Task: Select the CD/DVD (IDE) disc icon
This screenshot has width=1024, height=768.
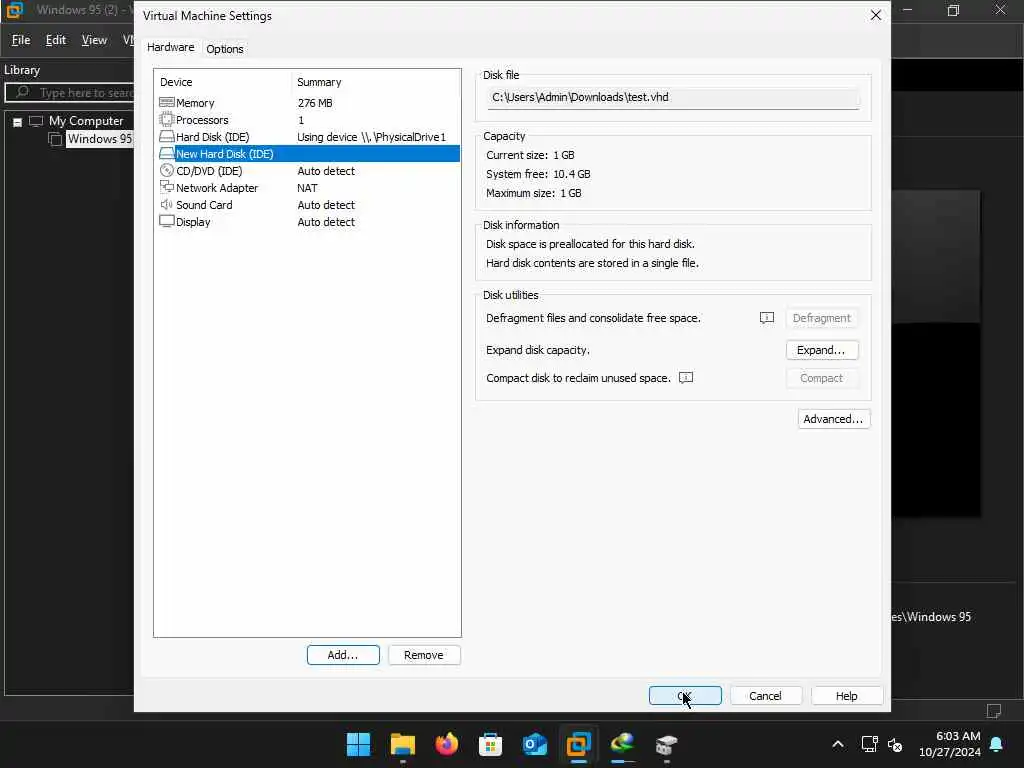Action: (167, 170)
